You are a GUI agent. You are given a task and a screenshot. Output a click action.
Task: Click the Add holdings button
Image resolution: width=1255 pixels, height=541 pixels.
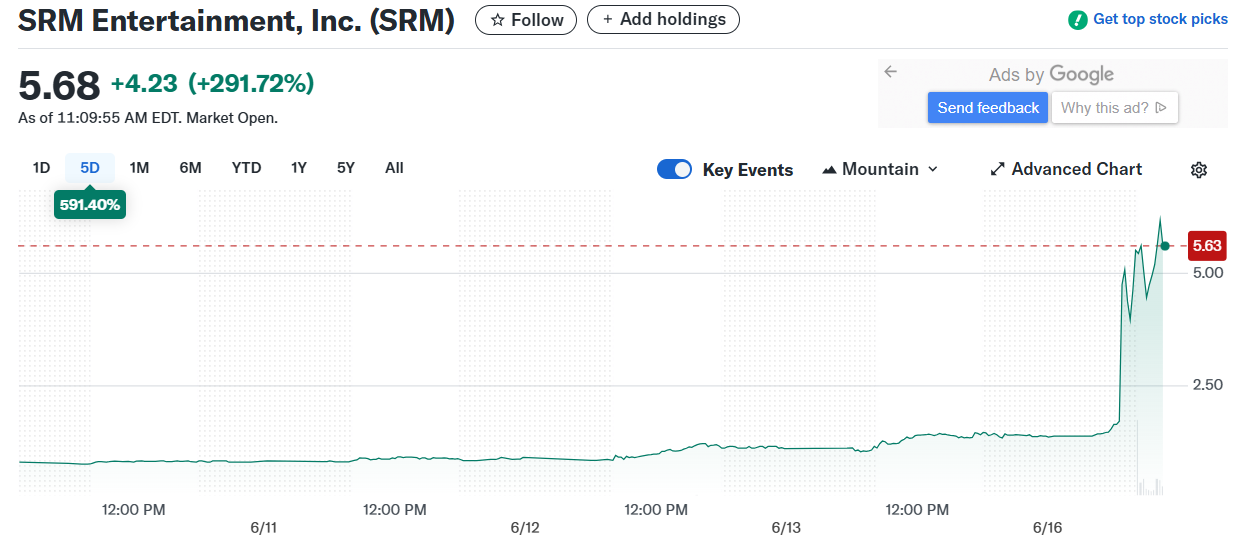coord(663,19)
